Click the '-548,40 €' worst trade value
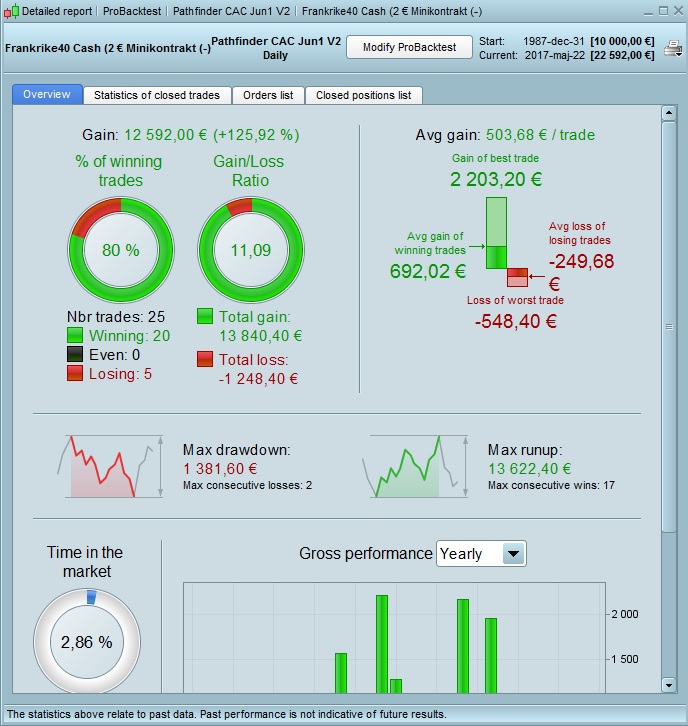This screenshot has height=726, width=688. pyautogui.click(x=516, y=321)
